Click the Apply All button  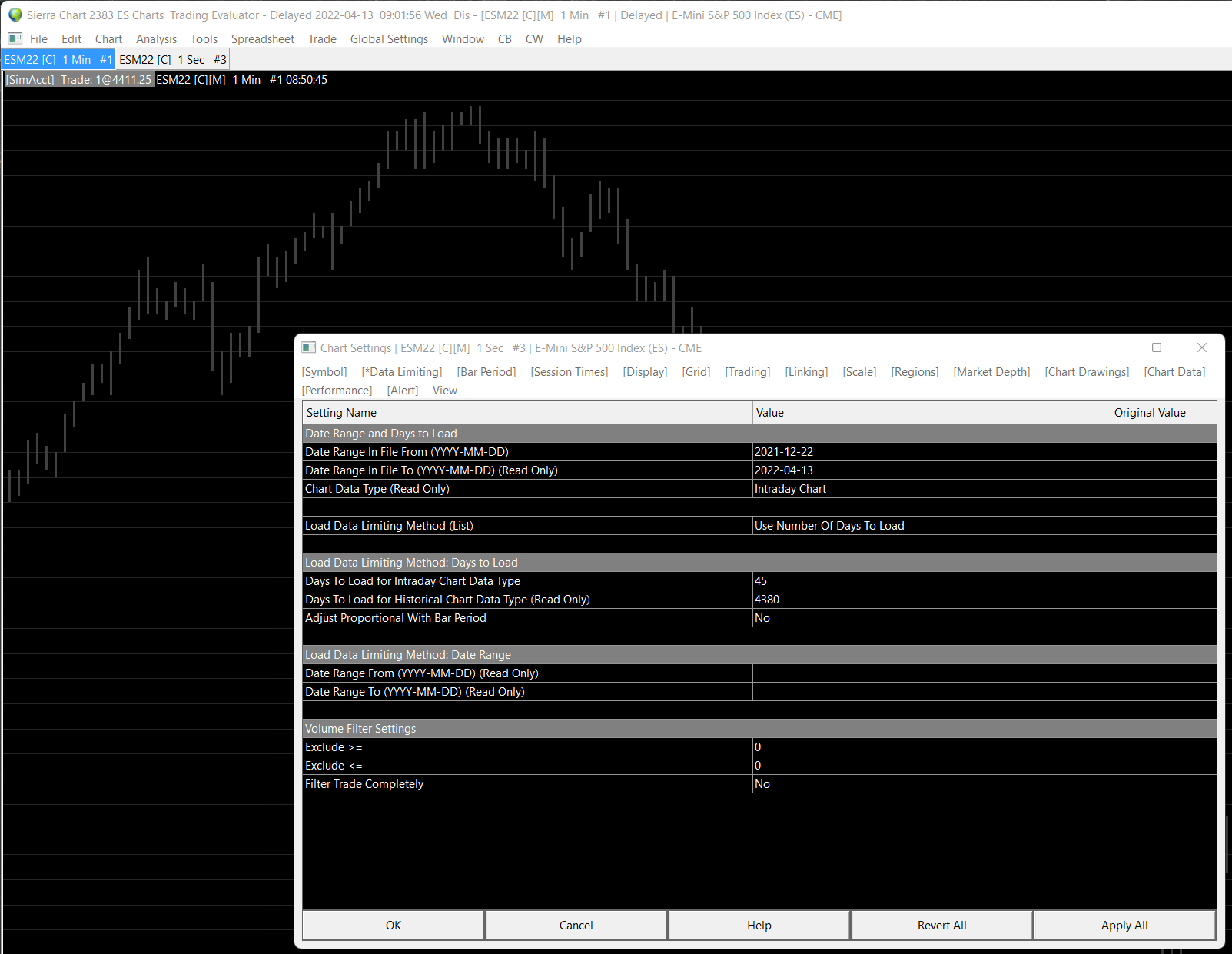coord(1124,926)
